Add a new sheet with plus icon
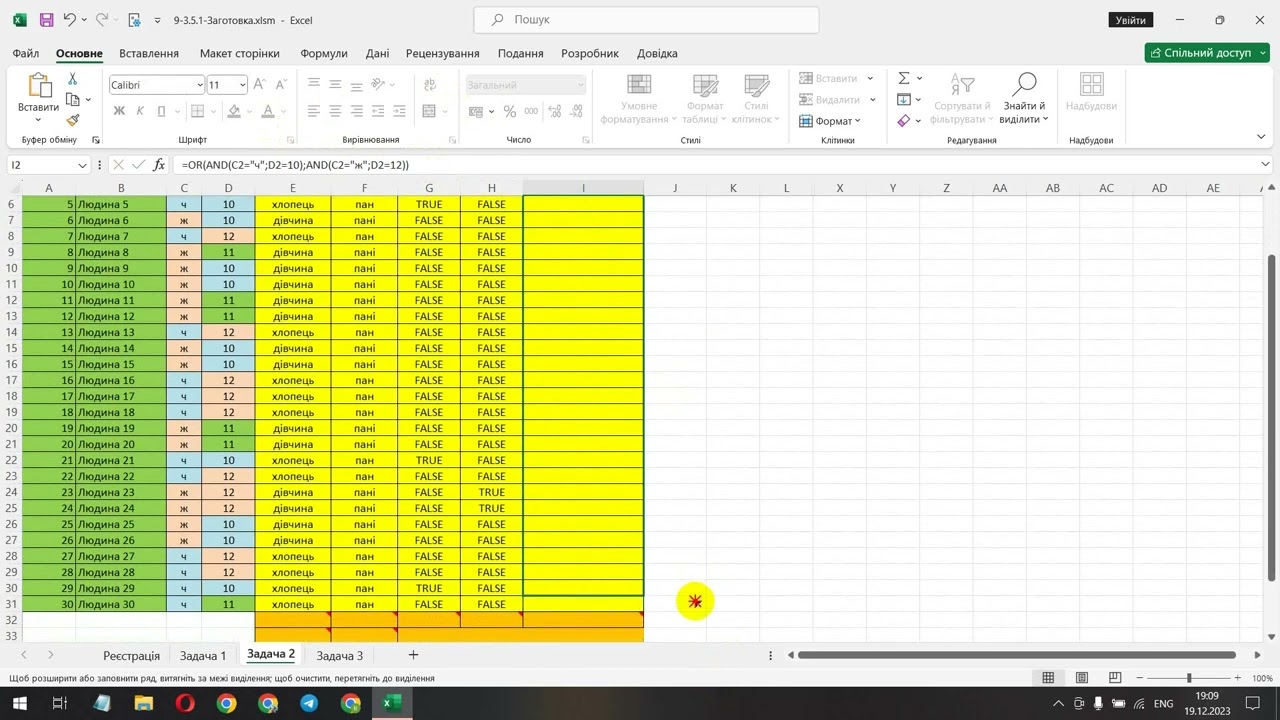 click(x=413, y=655)
